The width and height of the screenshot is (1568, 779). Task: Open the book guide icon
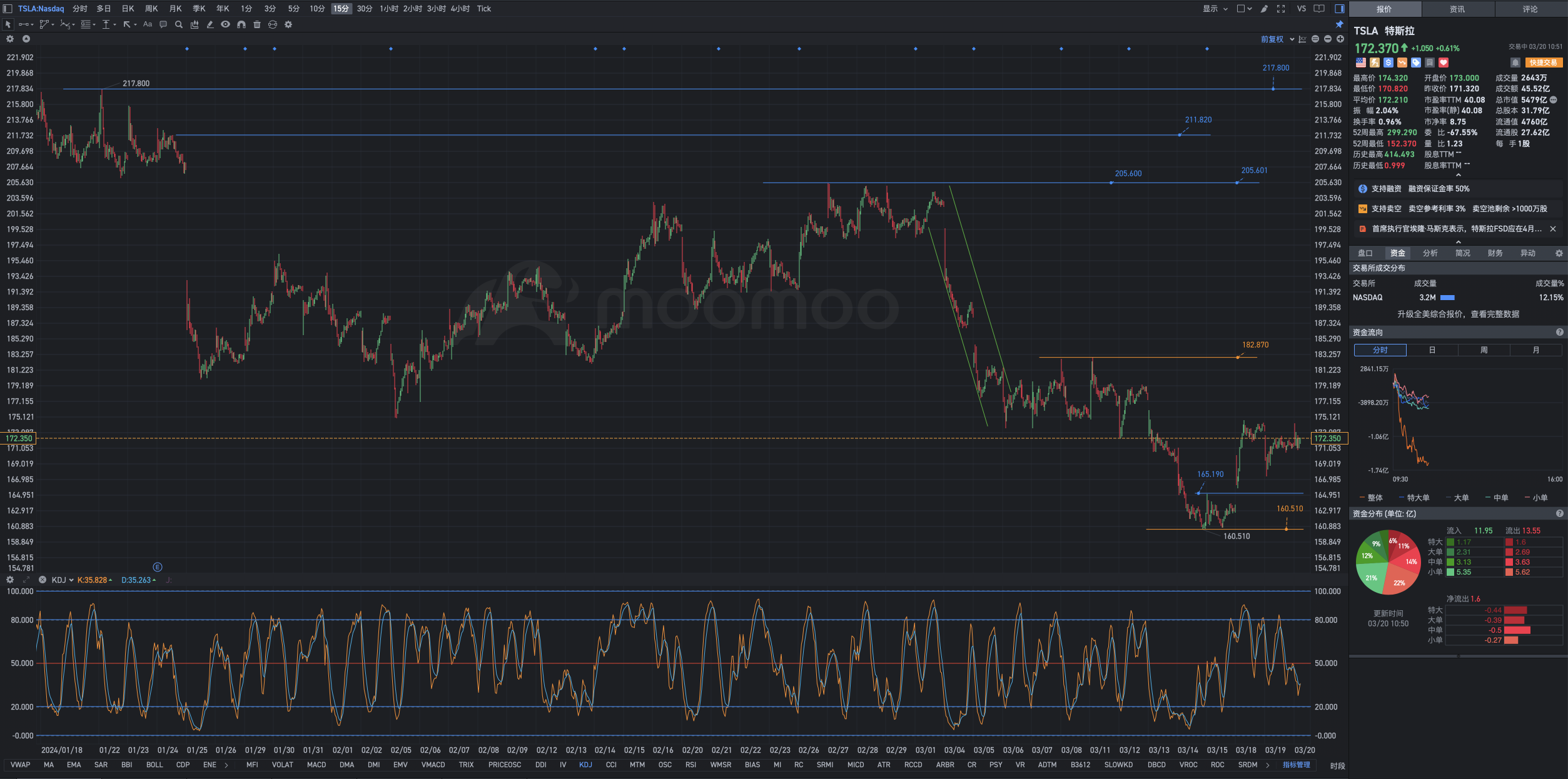coord(1319,9)
